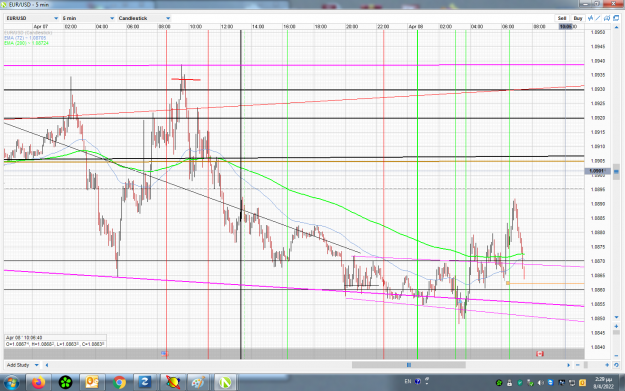Screen dimensions: 625x391
Task: Click the vertical scroll down arrow
Action: 616,317
